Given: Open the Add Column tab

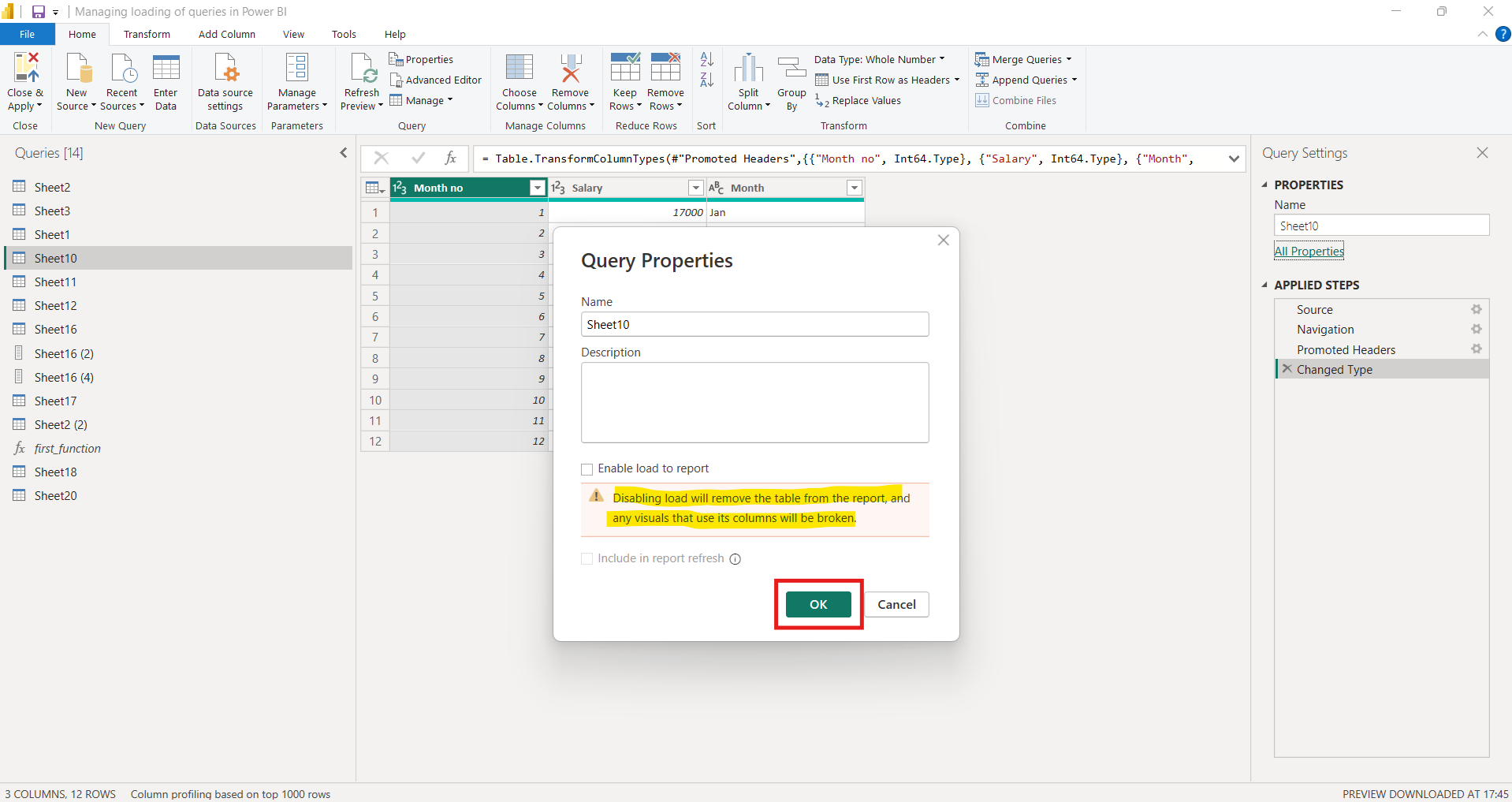Looking at the screenshot, I should click(226, 34).
